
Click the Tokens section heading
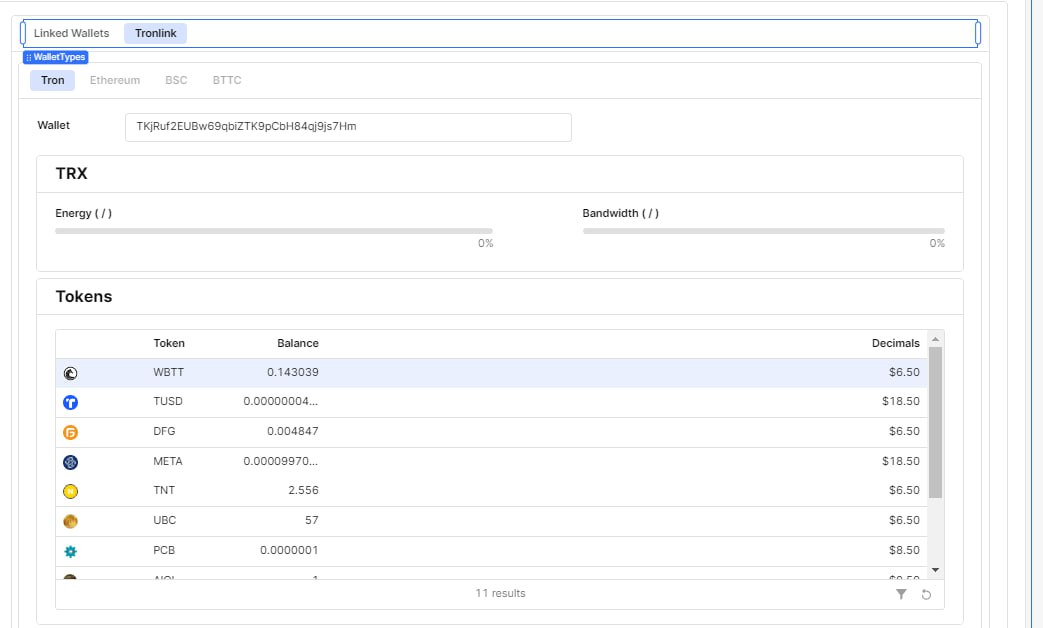tap(84, 297)
